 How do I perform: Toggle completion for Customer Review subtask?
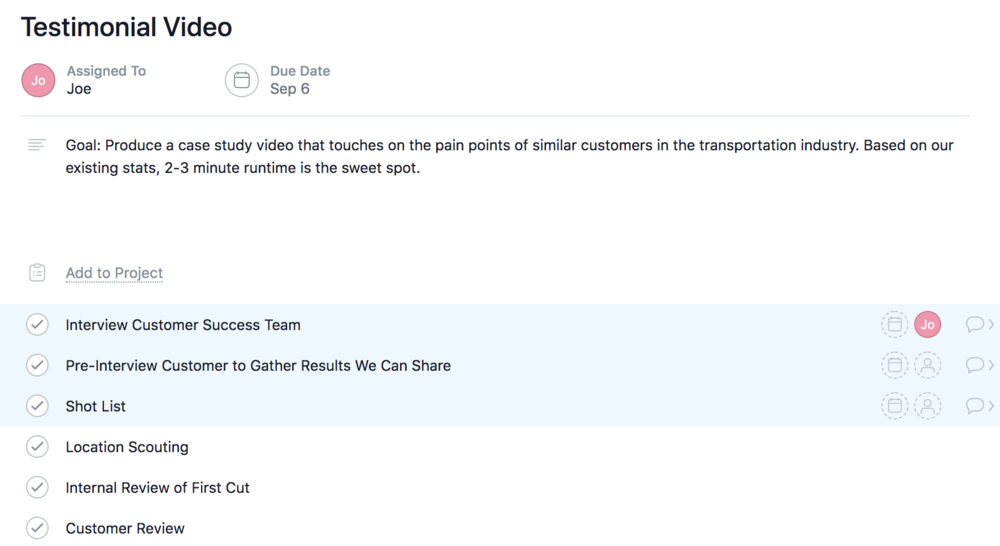[x=37, y=528]
